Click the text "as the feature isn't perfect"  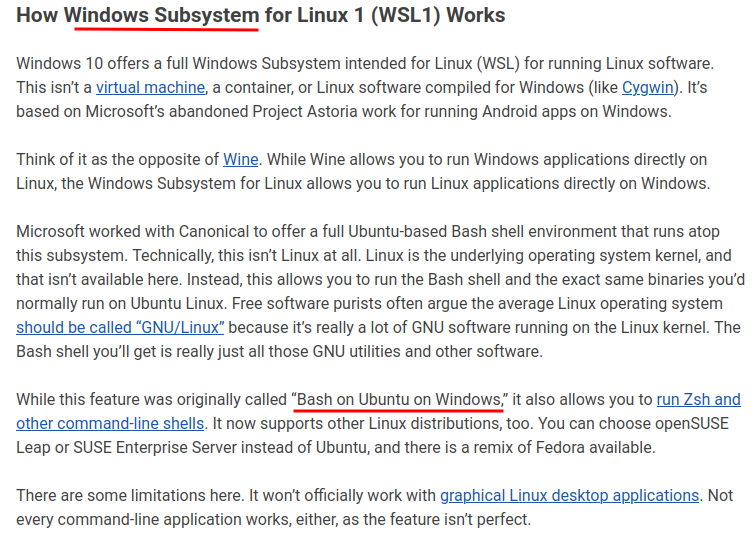pyautogui.click(x=435, y=519)
